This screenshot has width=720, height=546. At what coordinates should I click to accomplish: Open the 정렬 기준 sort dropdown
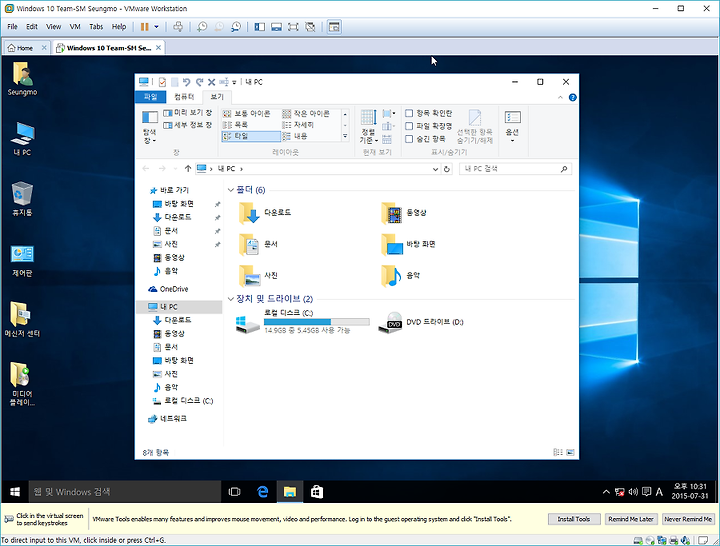click(368, 127)
